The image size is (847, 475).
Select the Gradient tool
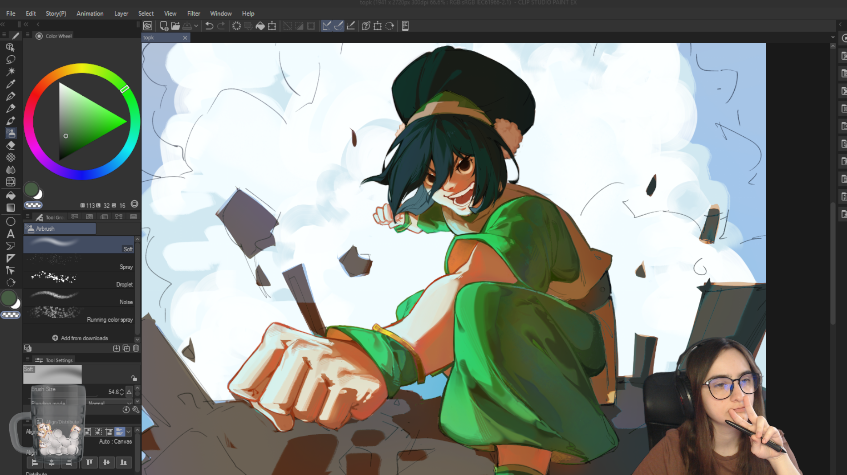pos(10,208)
